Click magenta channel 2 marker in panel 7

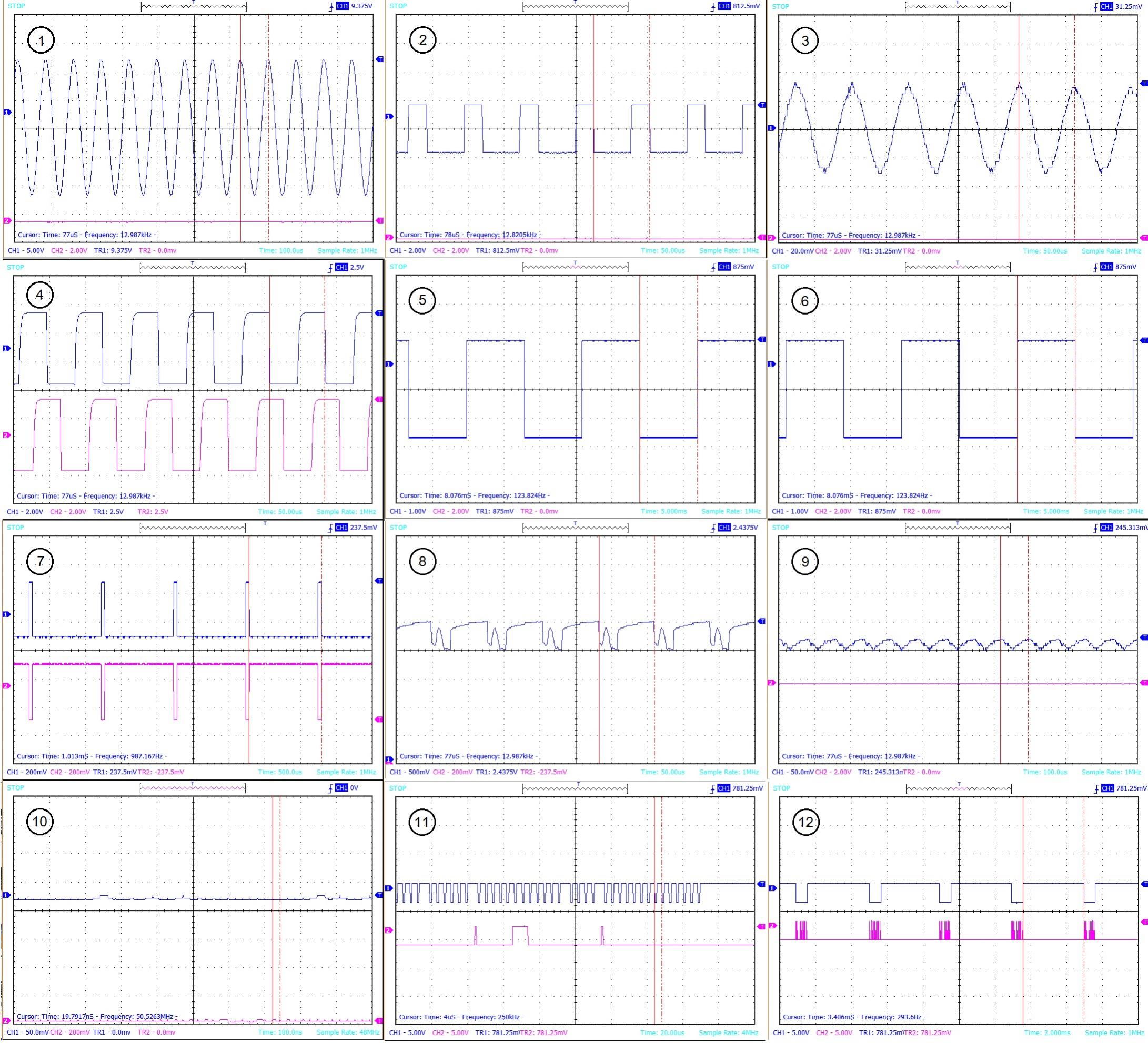(6, 686)
